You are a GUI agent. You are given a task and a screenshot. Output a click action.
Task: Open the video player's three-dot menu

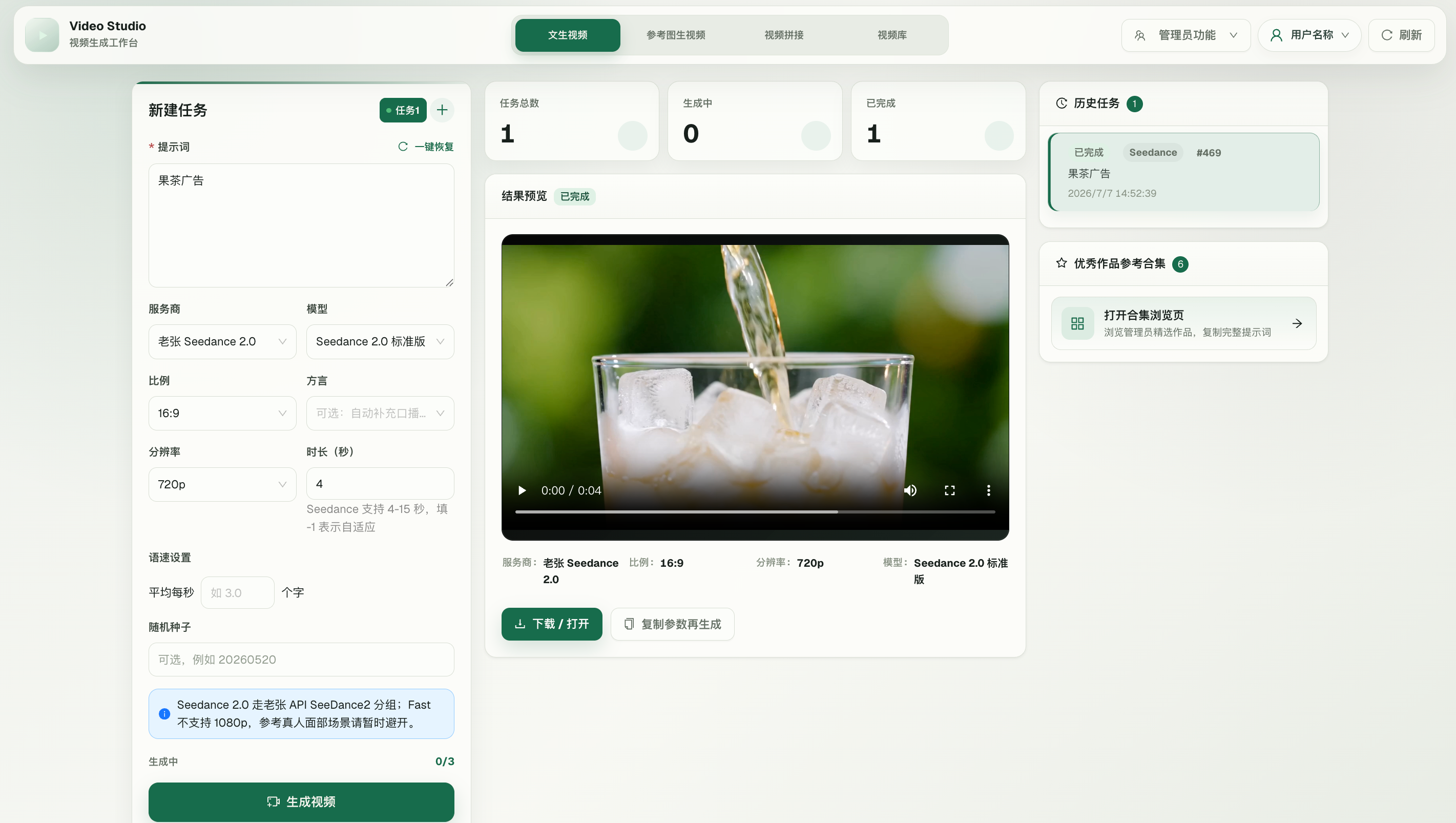(x=988, y=490)
